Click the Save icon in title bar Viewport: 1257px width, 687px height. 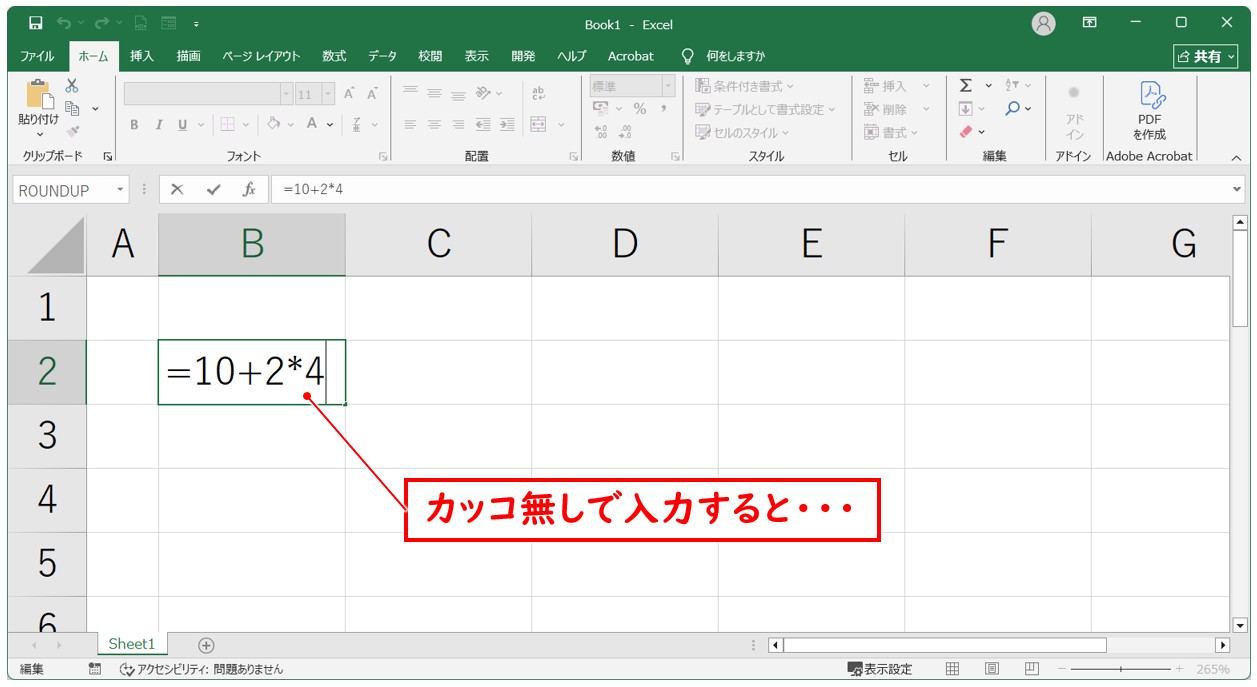point(36,23)
